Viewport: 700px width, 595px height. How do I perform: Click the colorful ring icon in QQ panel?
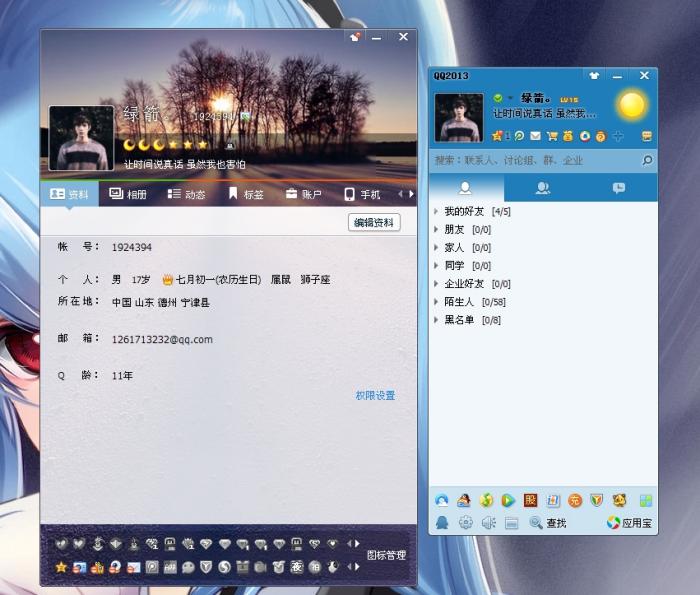tap(584, 136)
